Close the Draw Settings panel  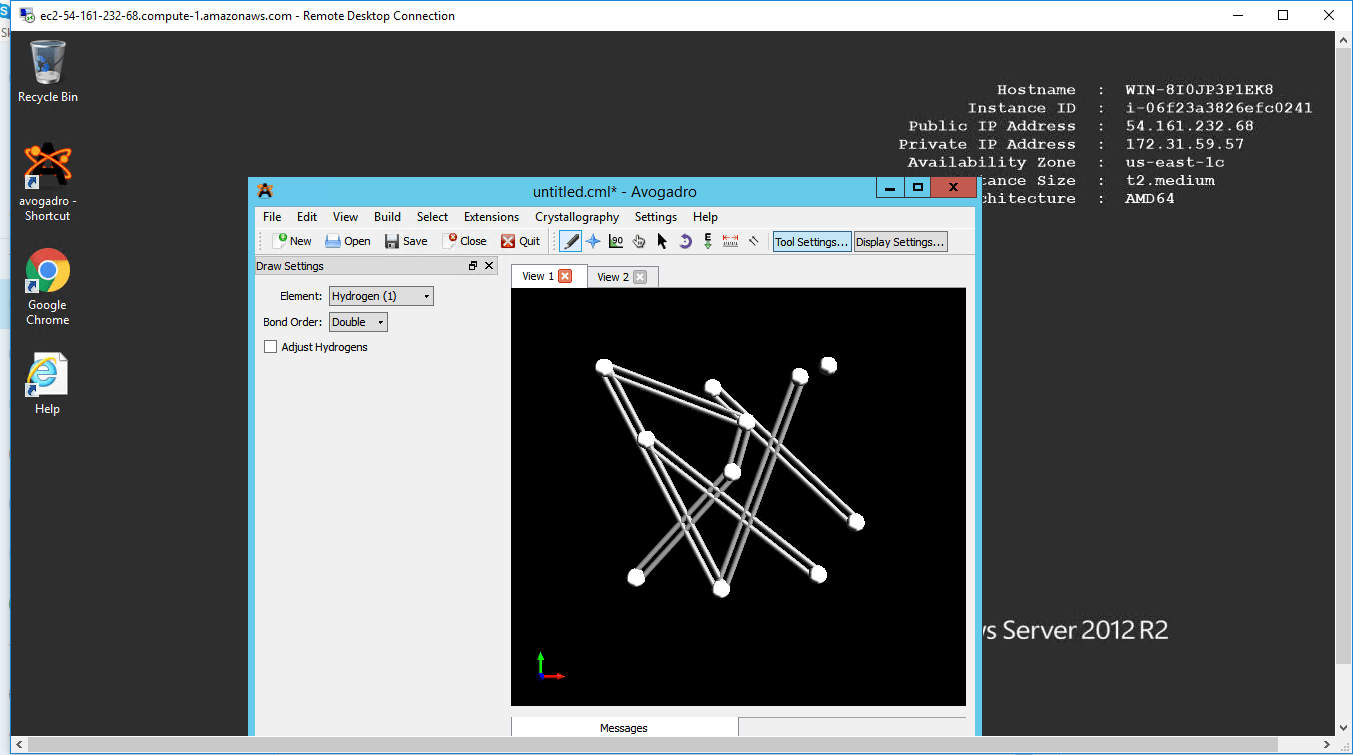[x=489, y=266]
